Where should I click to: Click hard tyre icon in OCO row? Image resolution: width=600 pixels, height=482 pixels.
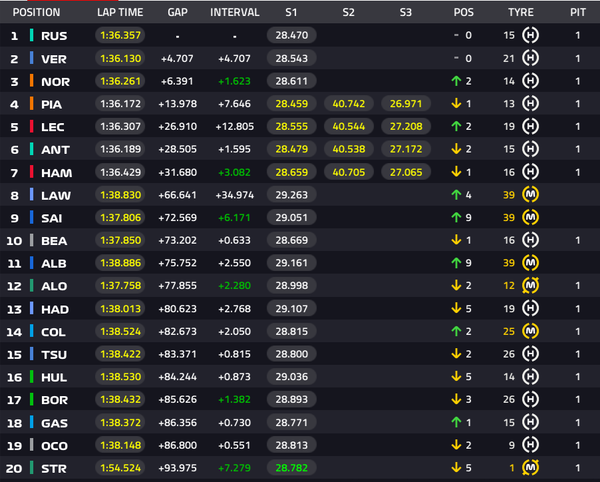point(530,445)
